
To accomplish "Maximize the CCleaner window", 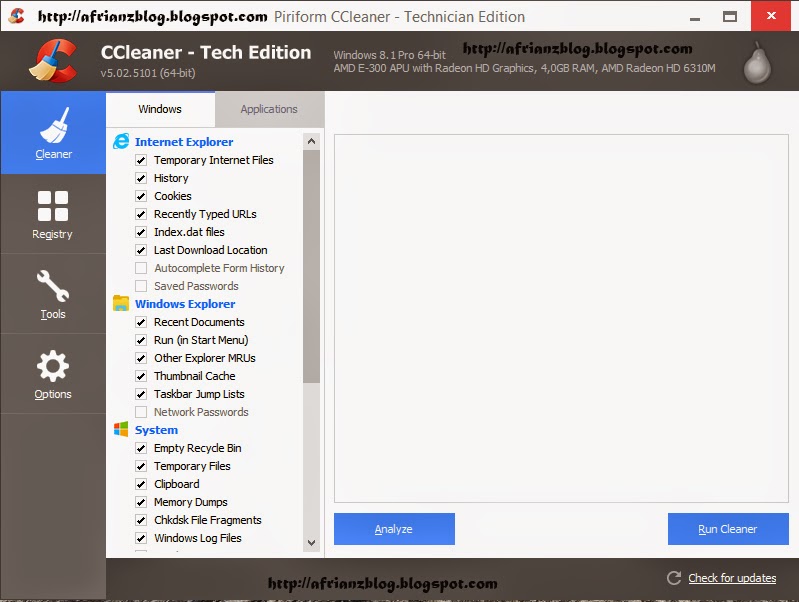I will 730,17.
